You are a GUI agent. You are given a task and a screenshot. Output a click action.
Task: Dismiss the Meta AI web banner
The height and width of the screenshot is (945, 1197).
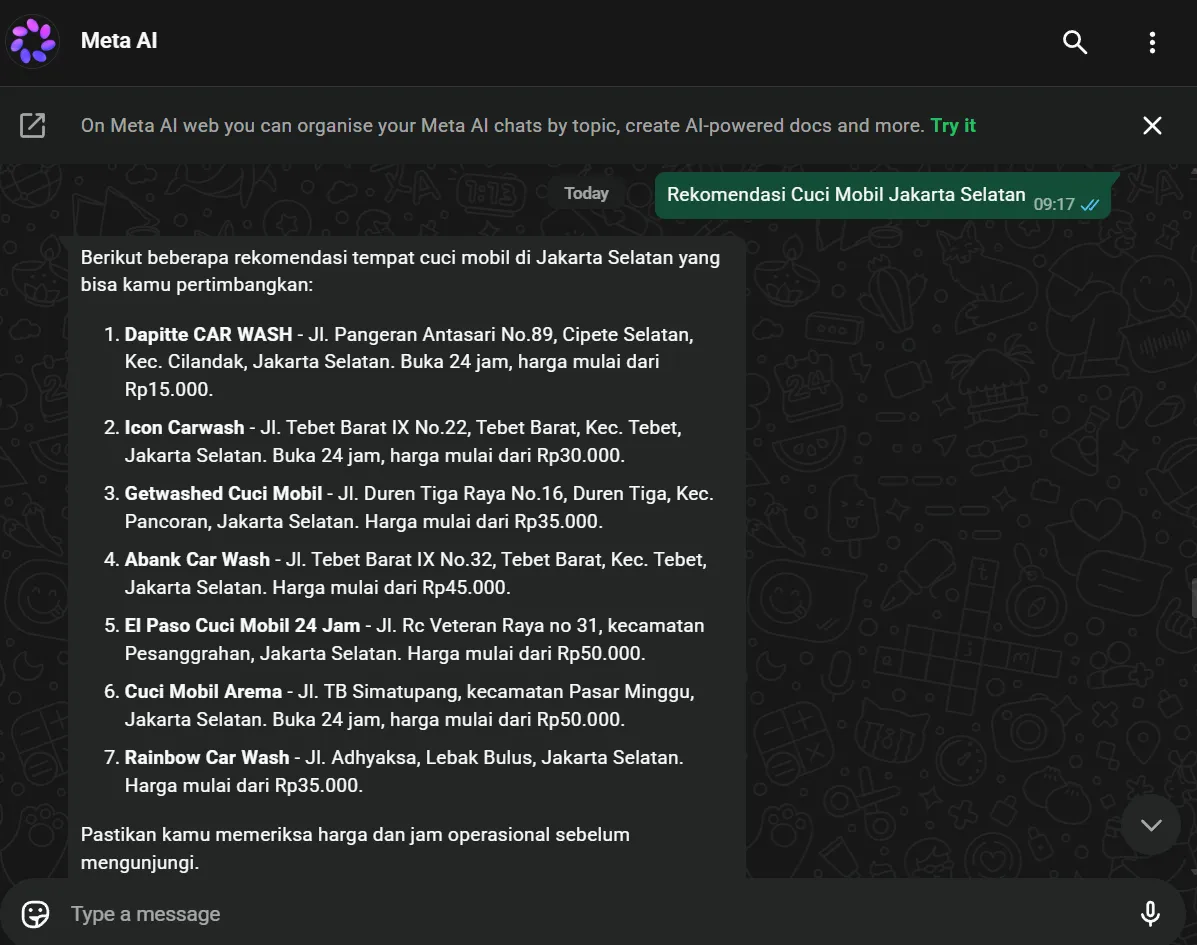coord(1152,125)
